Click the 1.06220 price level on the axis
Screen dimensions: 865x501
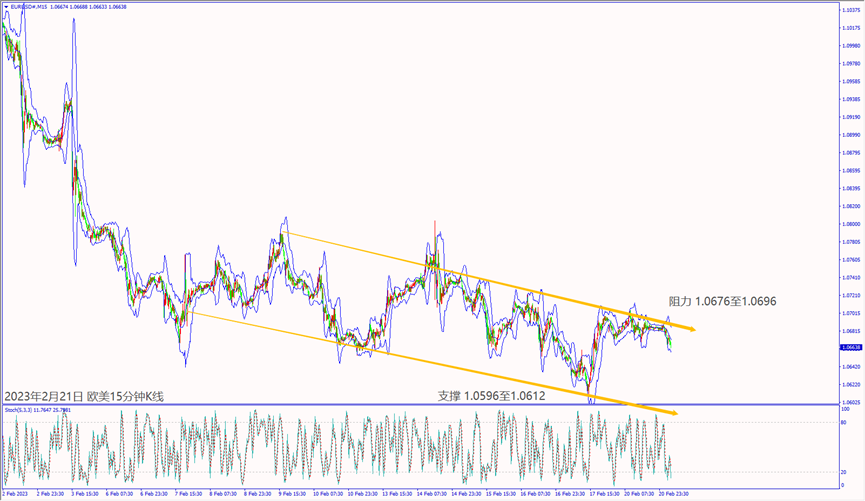click(850, 384)
